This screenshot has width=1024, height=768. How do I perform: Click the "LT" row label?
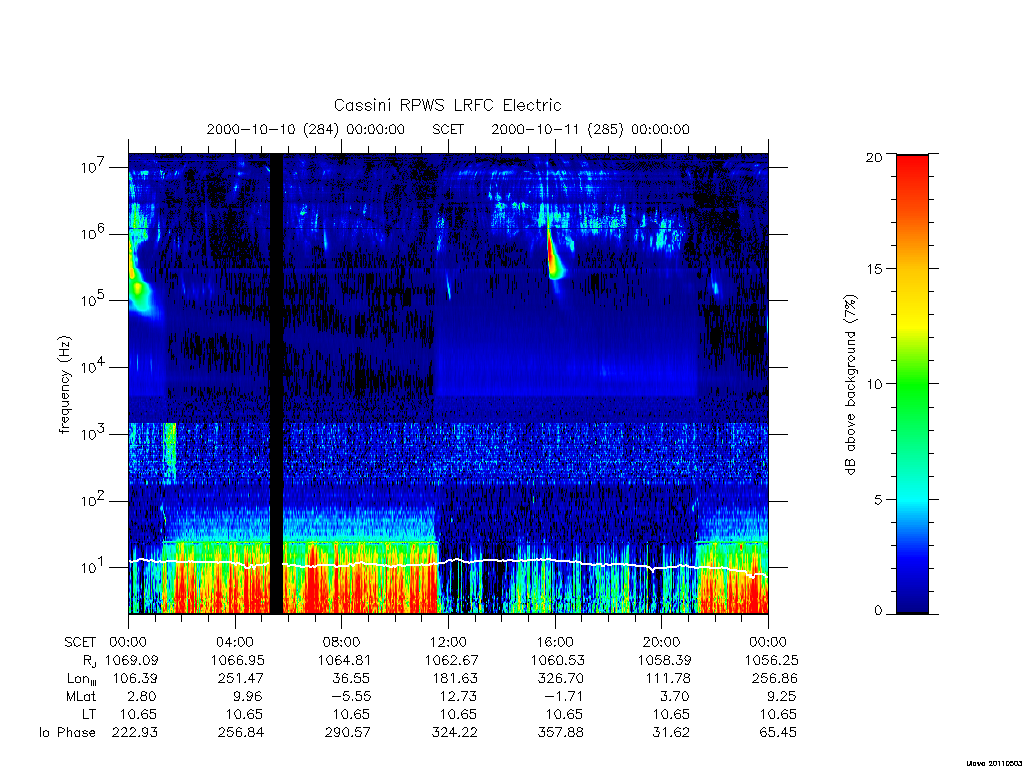[x=89, y=714]
